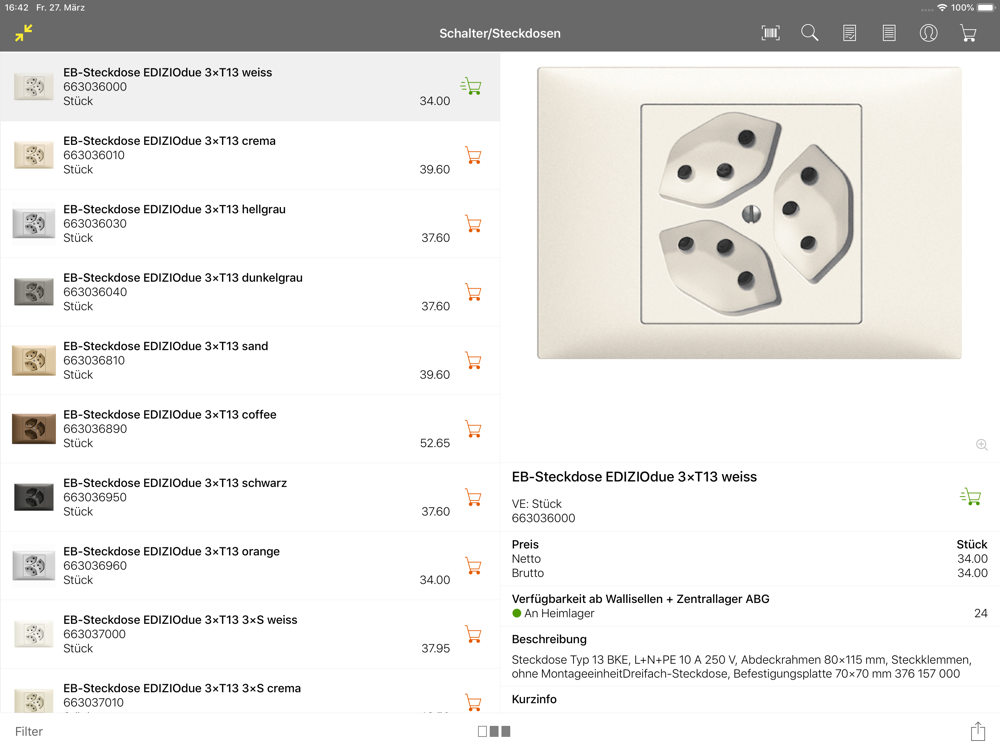Add EDIZIOdue 3×T13 3×S weiss to cart
The image size is (1000, 750).
tap(473, 634)
